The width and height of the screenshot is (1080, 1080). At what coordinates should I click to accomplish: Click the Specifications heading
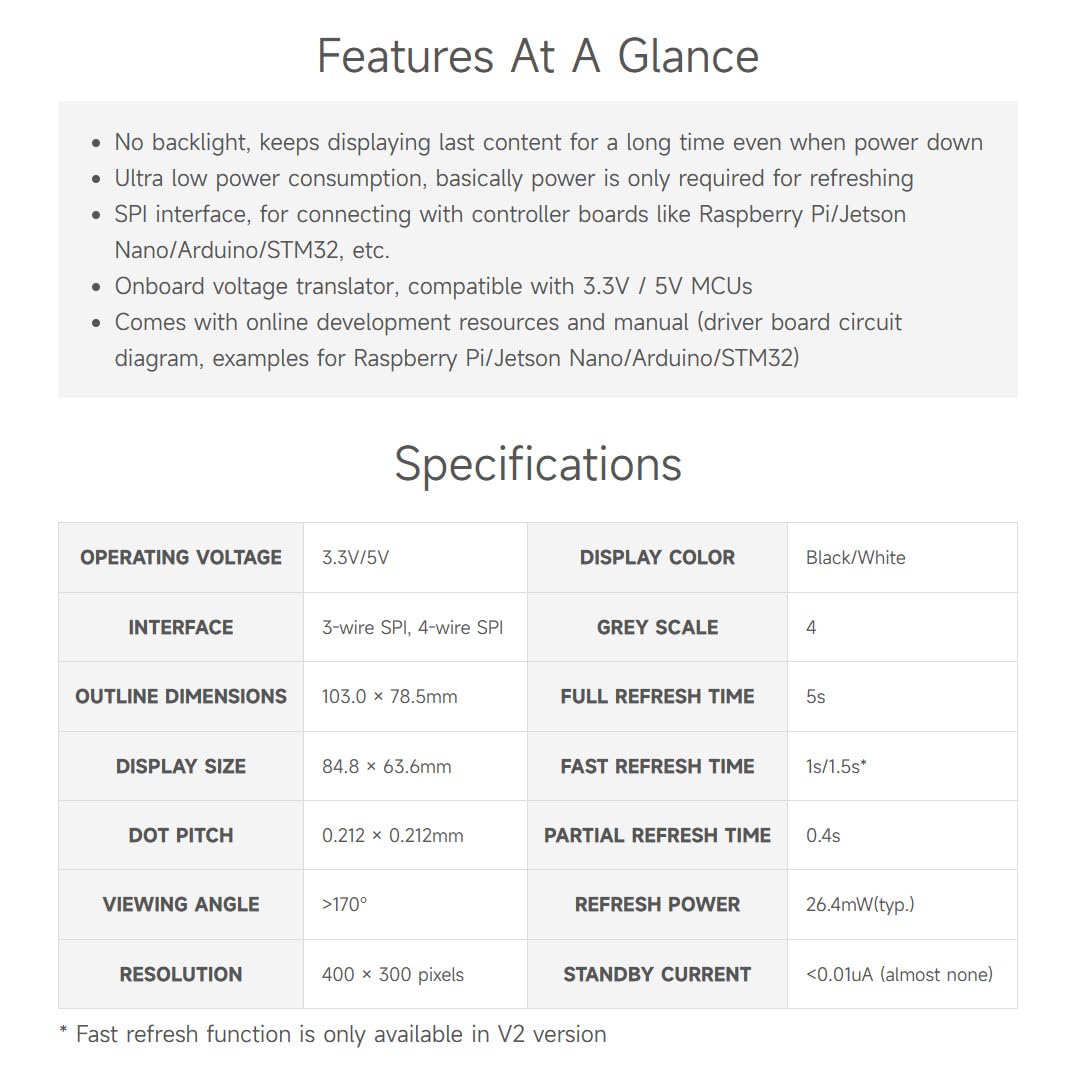(x=538, y=464)
